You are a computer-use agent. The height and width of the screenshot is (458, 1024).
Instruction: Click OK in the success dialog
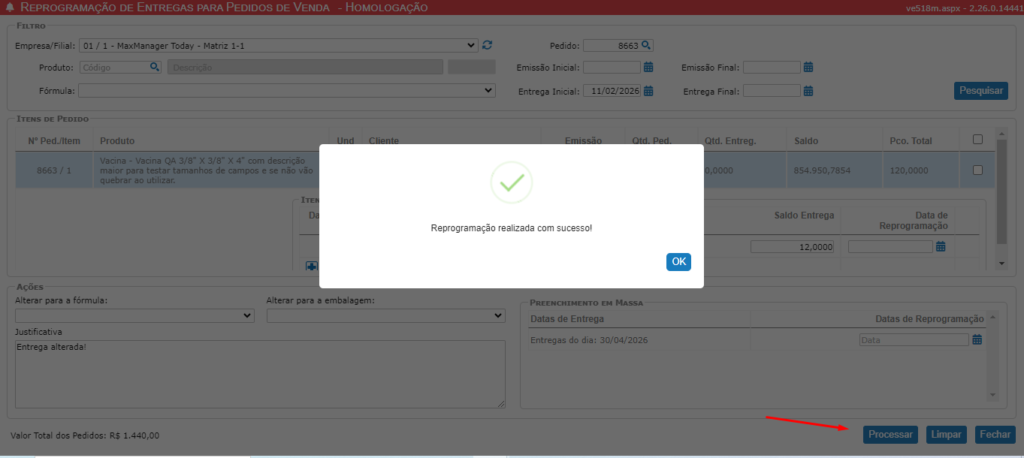click(x=678, y=261)
